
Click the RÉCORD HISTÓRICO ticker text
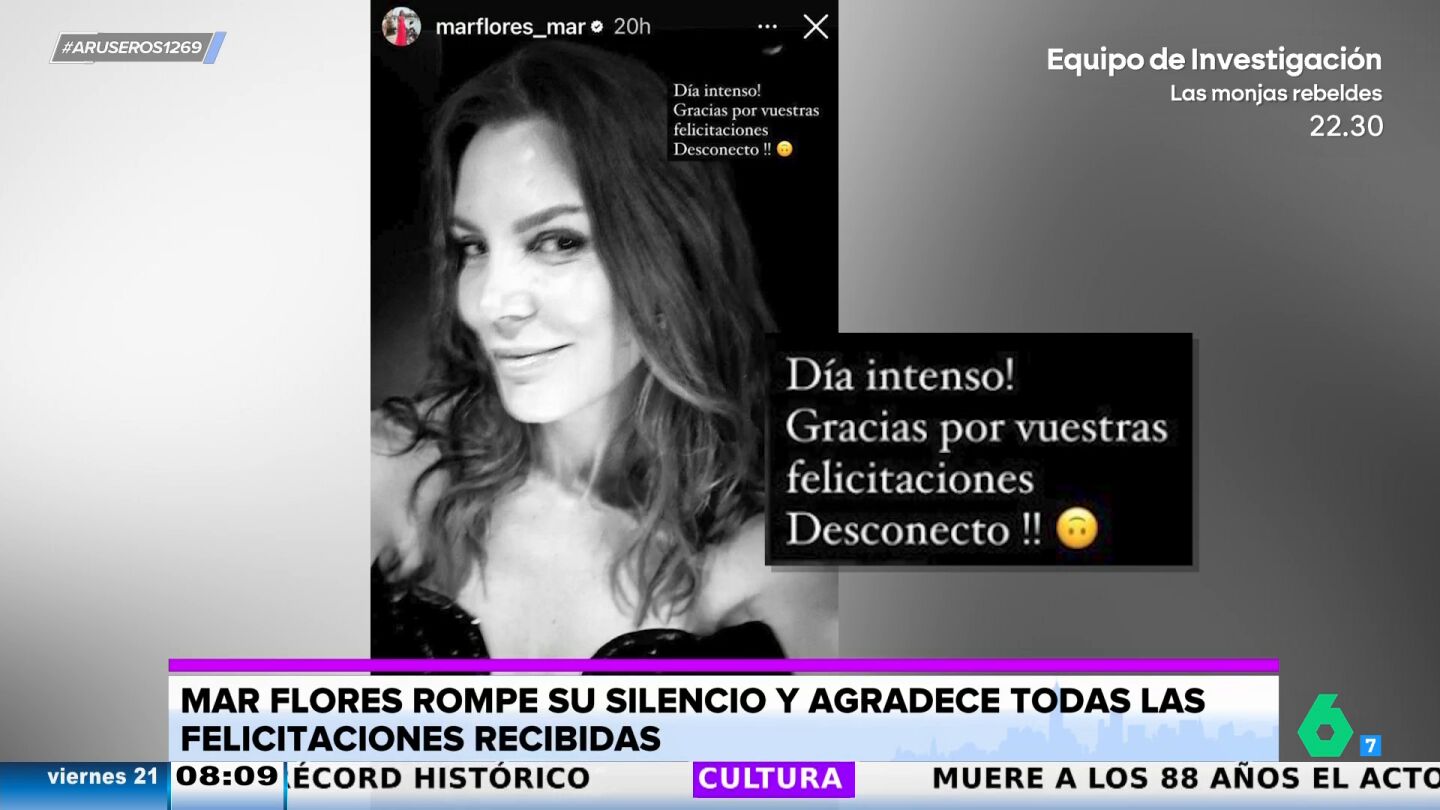pyautogui.click(x=438, y=778)
